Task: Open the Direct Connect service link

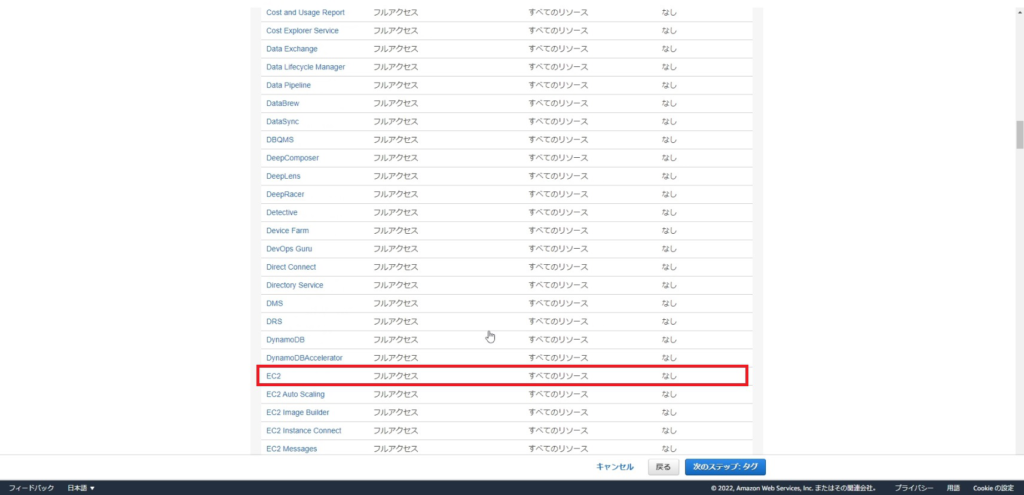Action: [291, 267]
